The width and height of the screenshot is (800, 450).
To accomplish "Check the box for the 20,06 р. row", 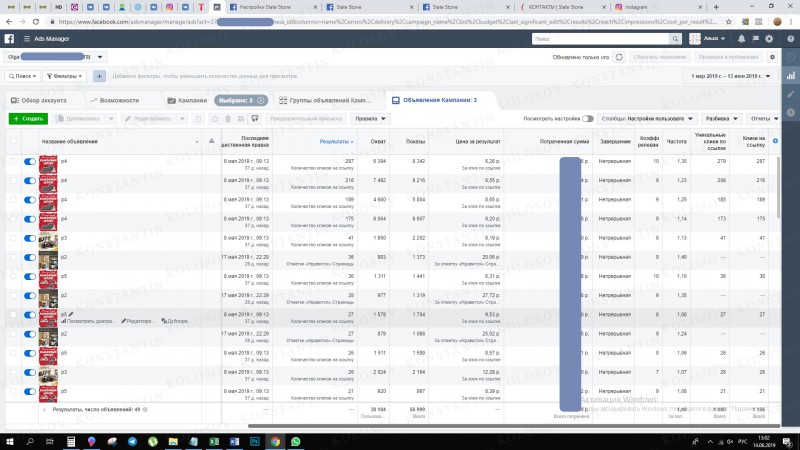I will [x=13, y=257].
